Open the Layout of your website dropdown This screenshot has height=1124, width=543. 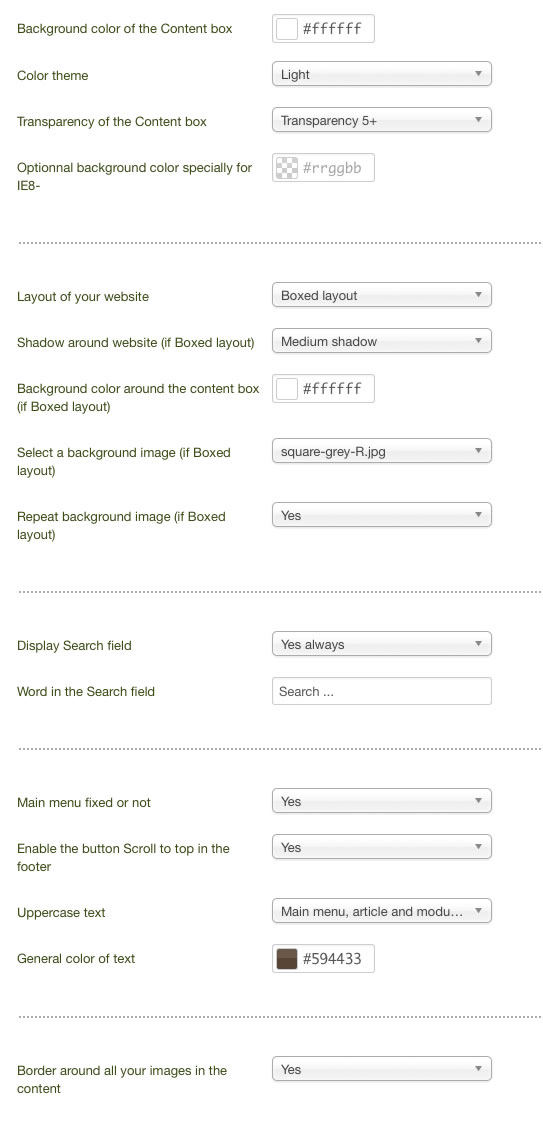pos(382,295)
